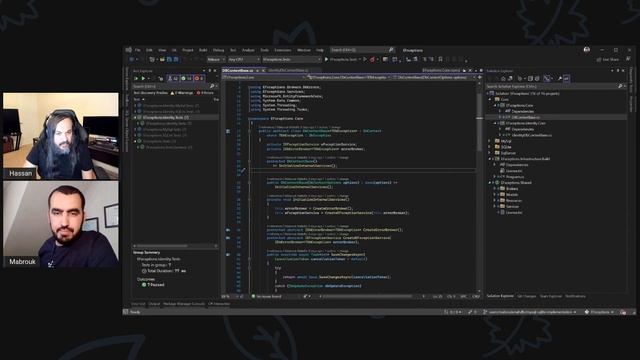Open Properties wrench icon in Solution Explorer

[x=560, y=78]
